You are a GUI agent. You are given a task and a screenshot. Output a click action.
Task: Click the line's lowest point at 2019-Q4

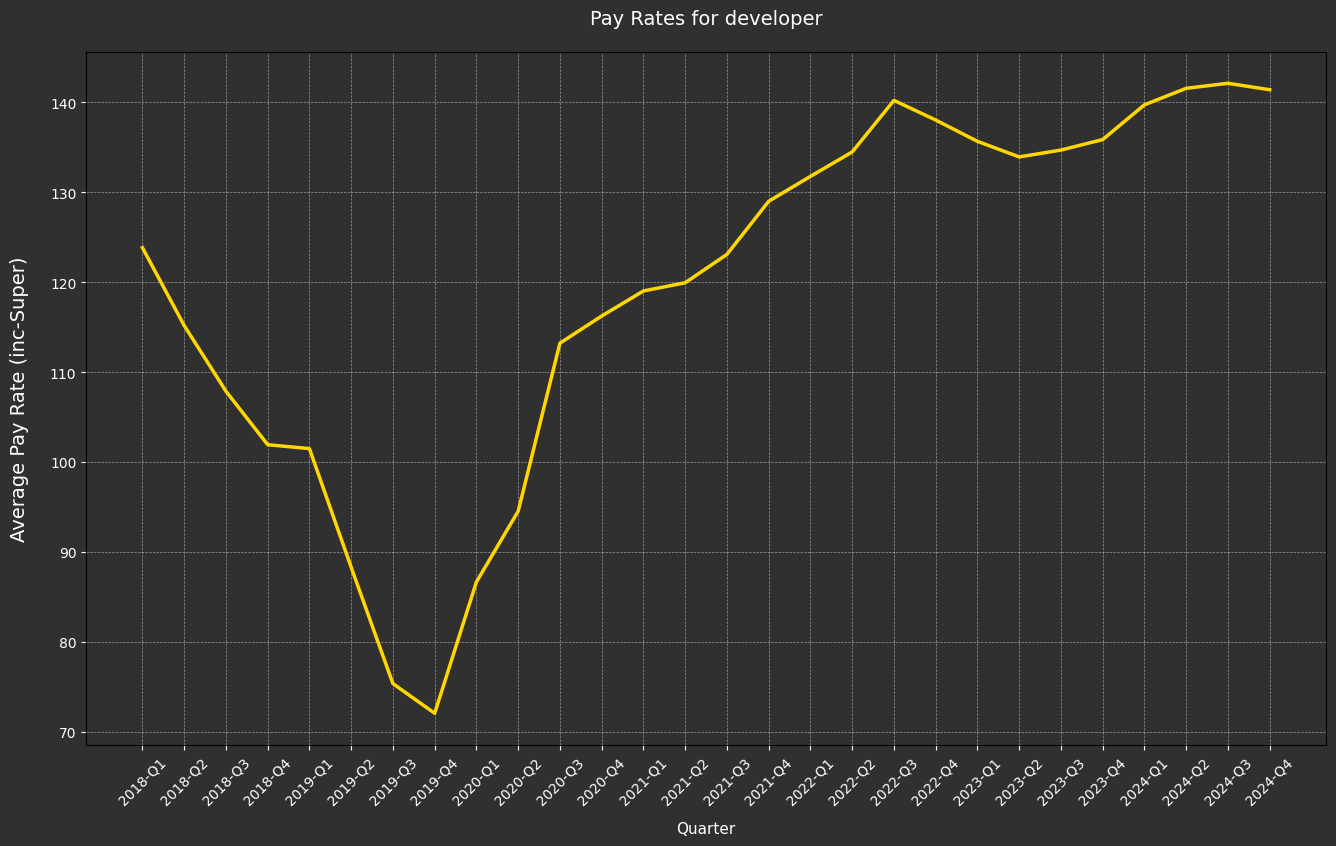pyautogui.click(x=434, y=713)
